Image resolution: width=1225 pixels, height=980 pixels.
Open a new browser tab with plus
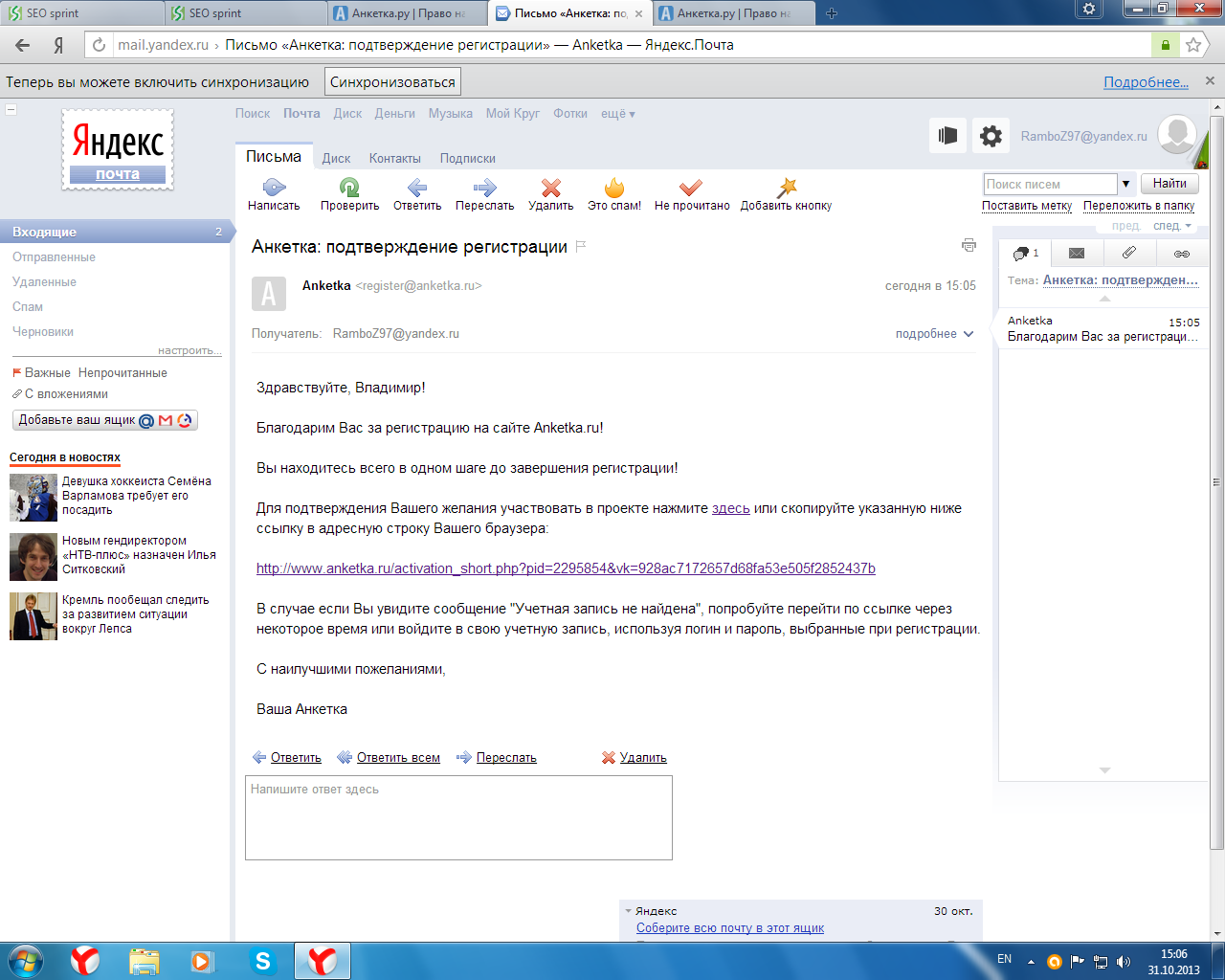click(831, 13)
